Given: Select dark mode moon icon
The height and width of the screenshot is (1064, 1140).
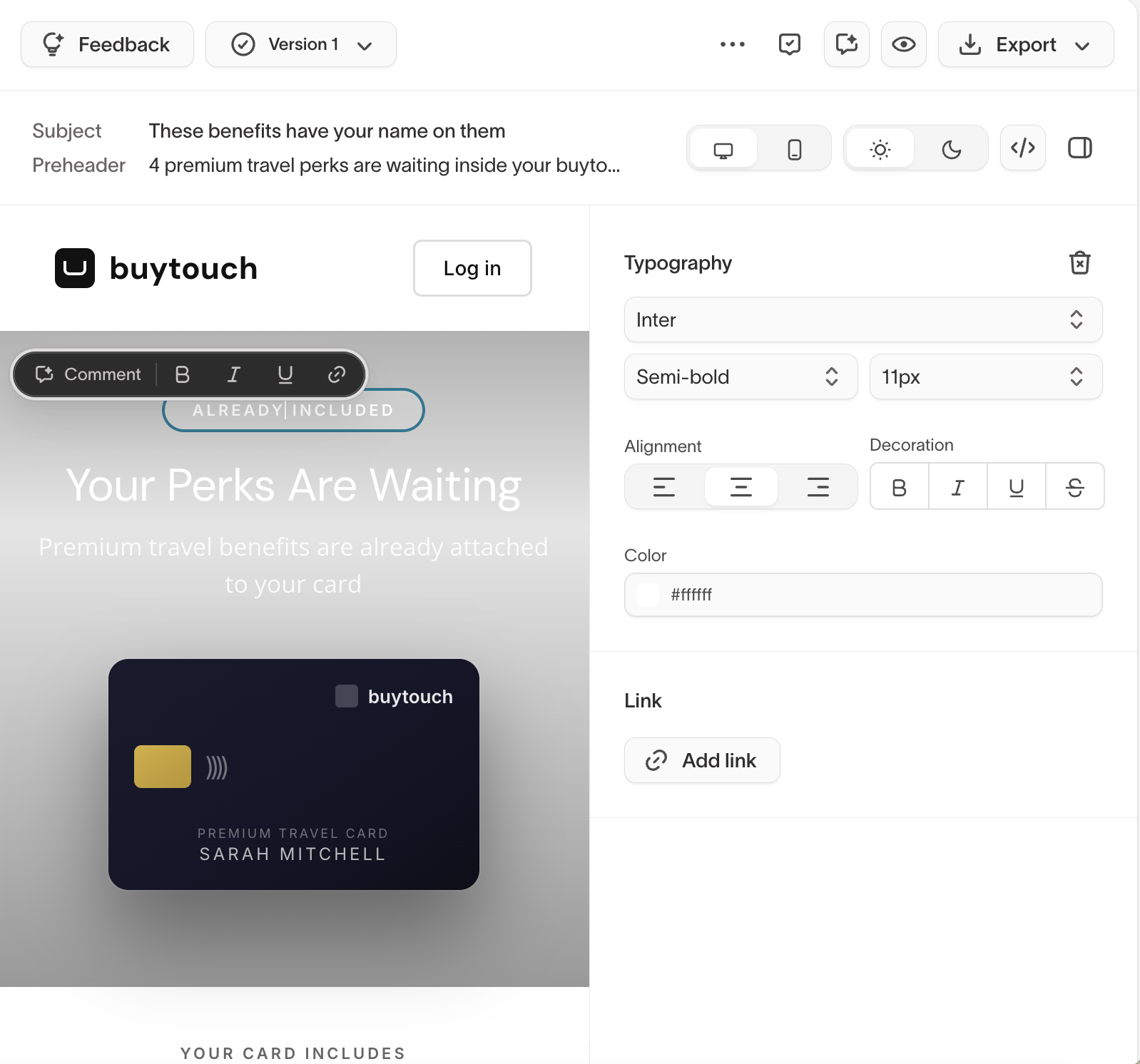Looking at the screenshot, I should (952, 148).
